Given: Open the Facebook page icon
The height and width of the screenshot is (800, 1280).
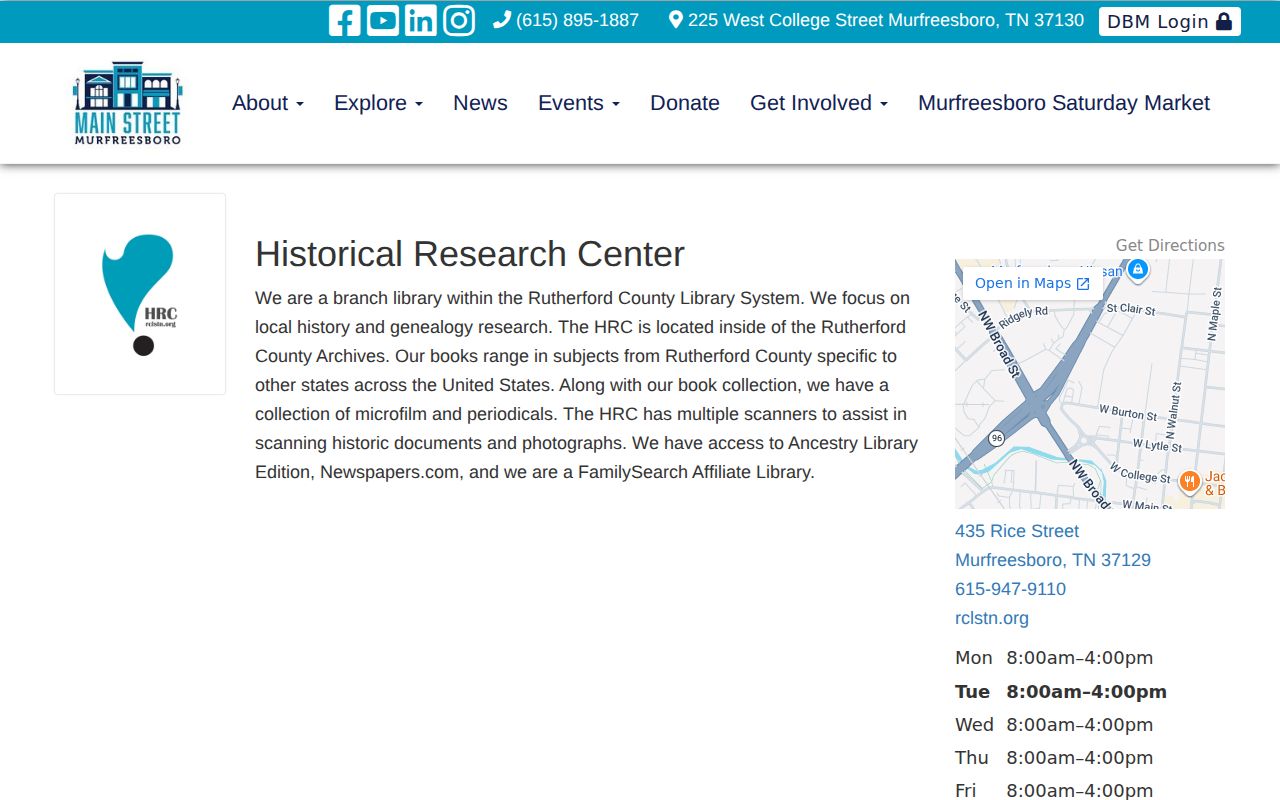Looking at the screenshot, I should point(344,21).
